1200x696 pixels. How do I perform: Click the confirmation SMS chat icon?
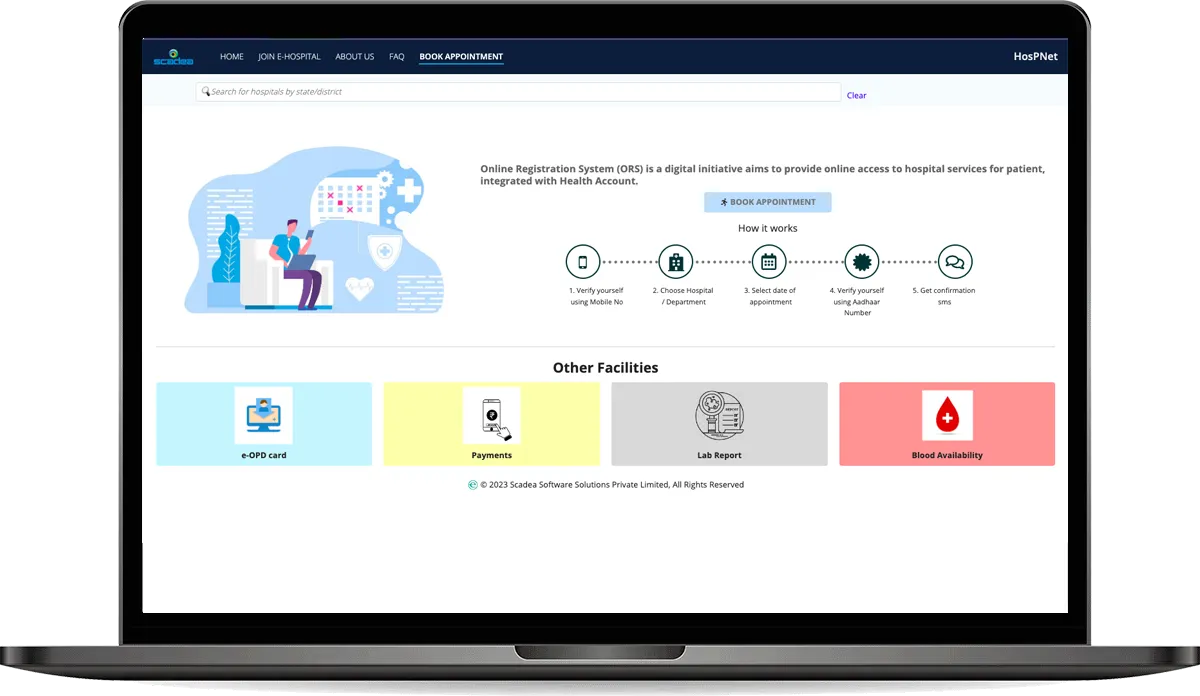[x=955, y=262]
